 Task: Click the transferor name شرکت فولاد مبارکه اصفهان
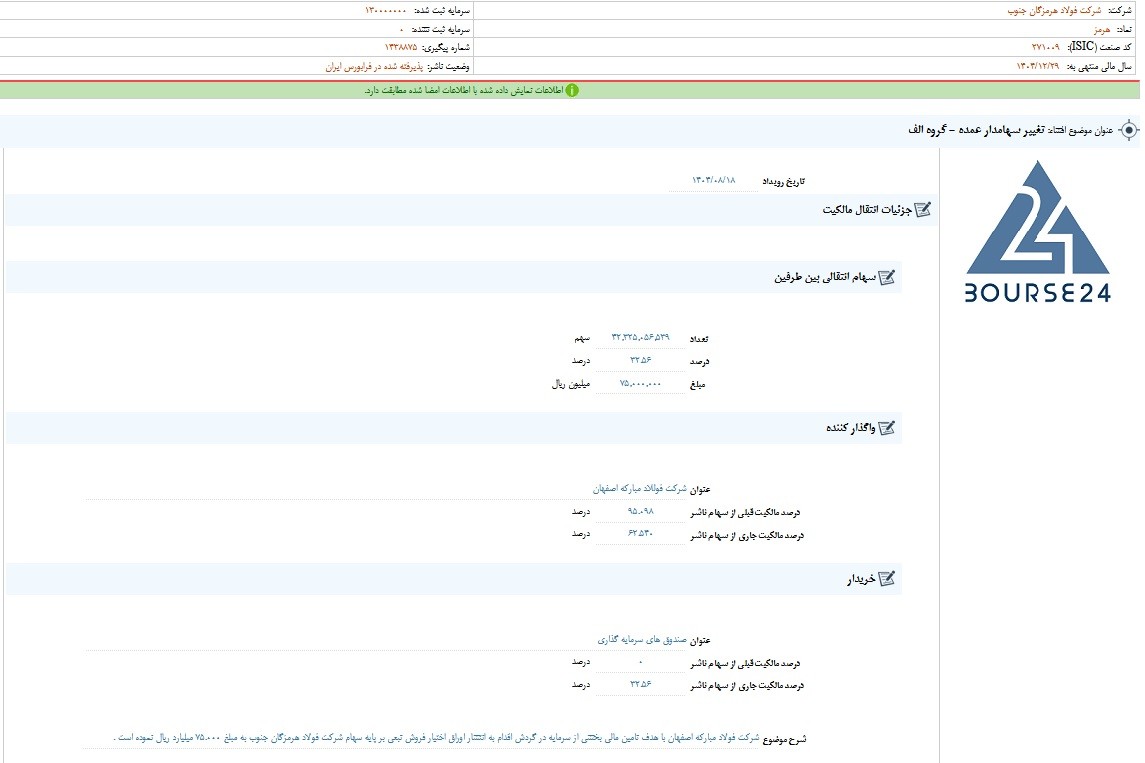point(640,488)
